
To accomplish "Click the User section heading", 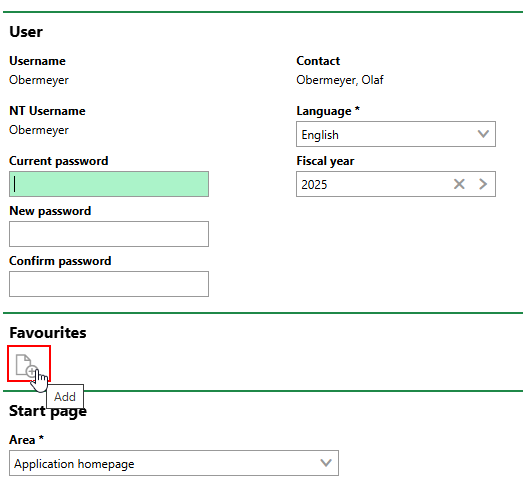I will (x=26, y=32).
